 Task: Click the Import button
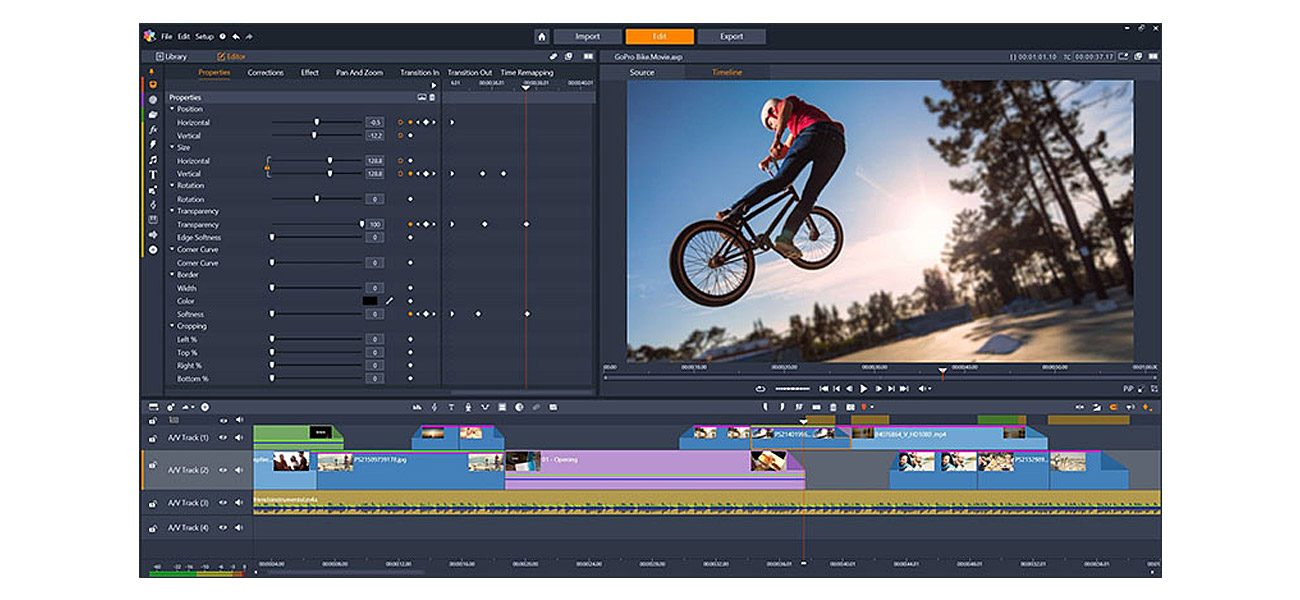click(x=587, y=36)
